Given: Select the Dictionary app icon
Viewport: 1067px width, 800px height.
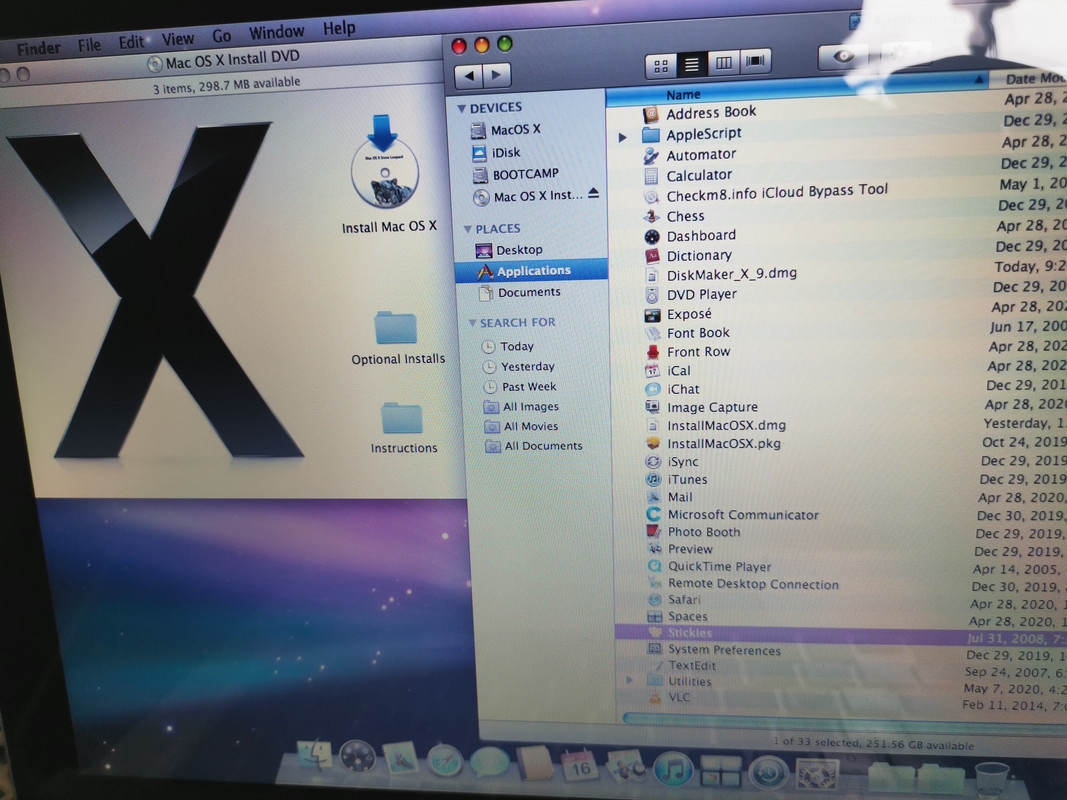Looking at the screenshot, I should 652,256.
